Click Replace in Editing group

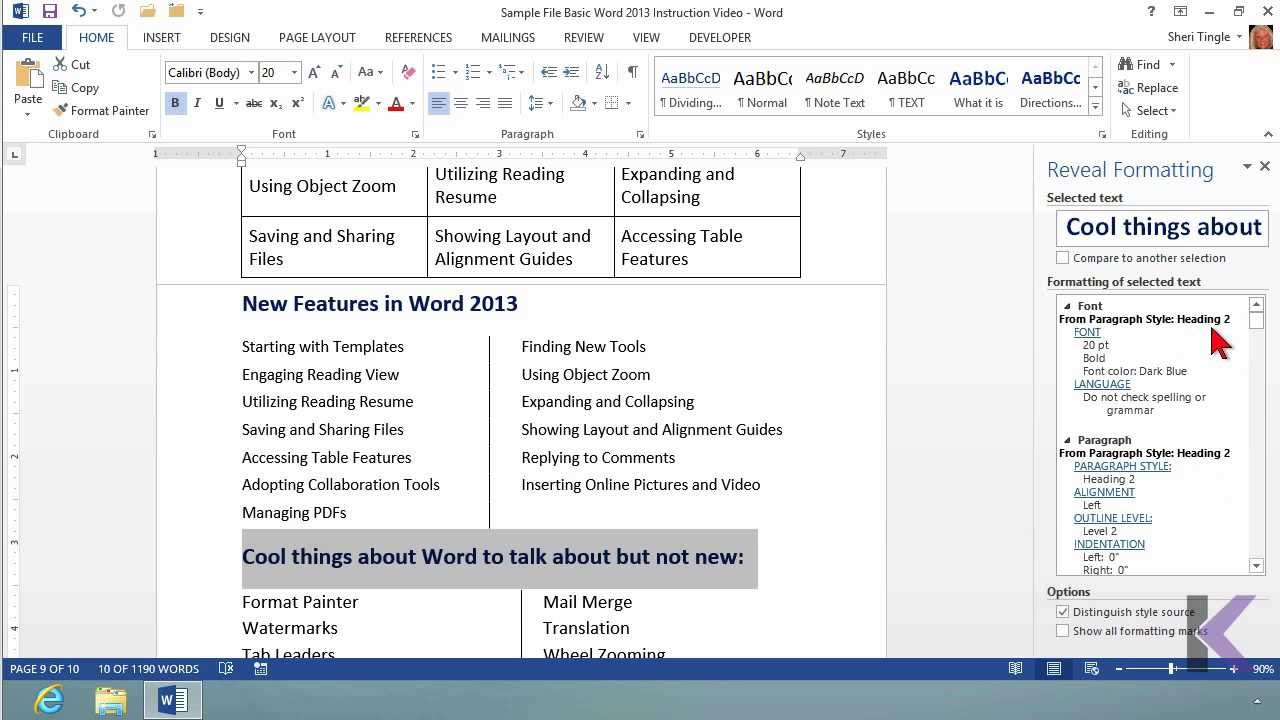coord(1148,88)
